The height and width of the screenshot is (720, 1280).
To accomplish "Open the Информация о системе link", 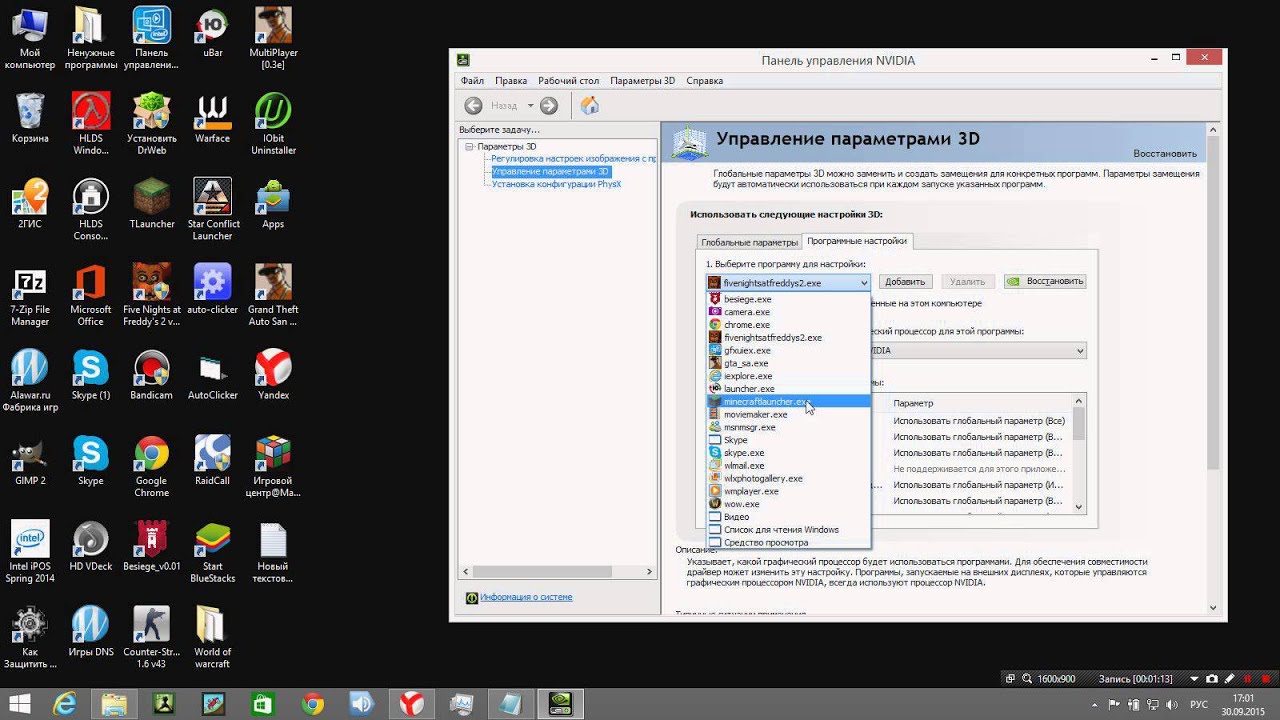I will [x=526, y=597].
